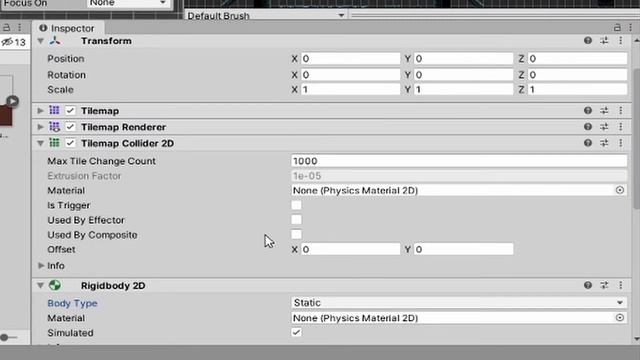Click the Tilemap Renderer component icon
The width and height of the screenshot is (640, 360).
(54, 127)
